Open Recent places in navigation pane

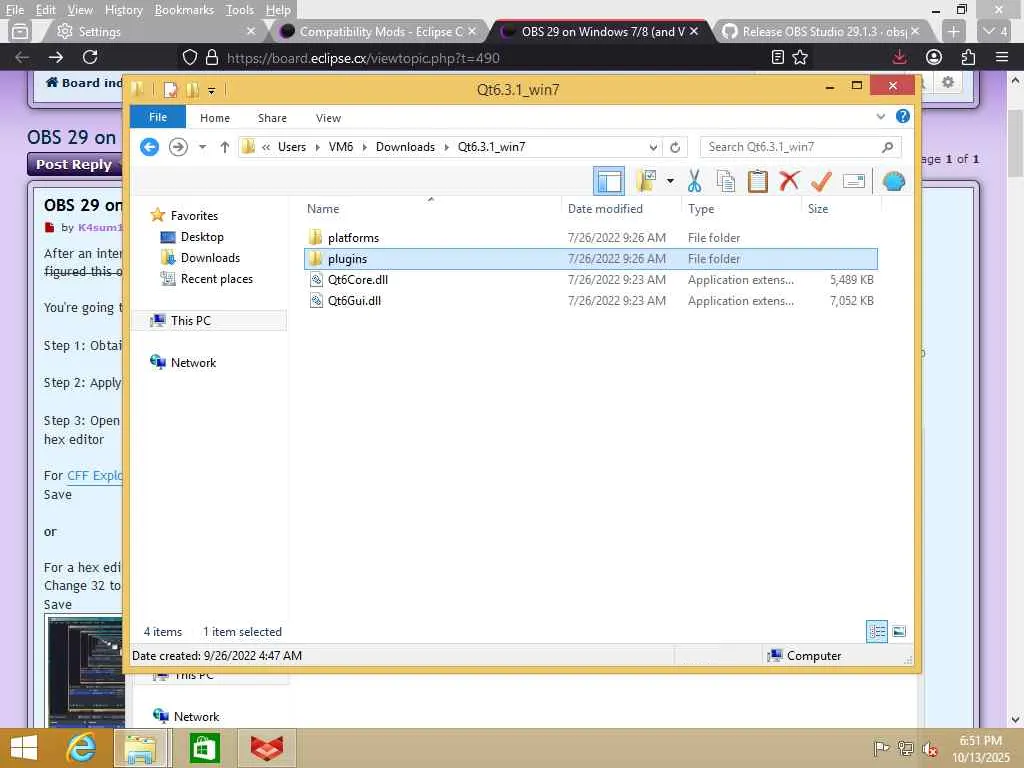tap(216, 278)
